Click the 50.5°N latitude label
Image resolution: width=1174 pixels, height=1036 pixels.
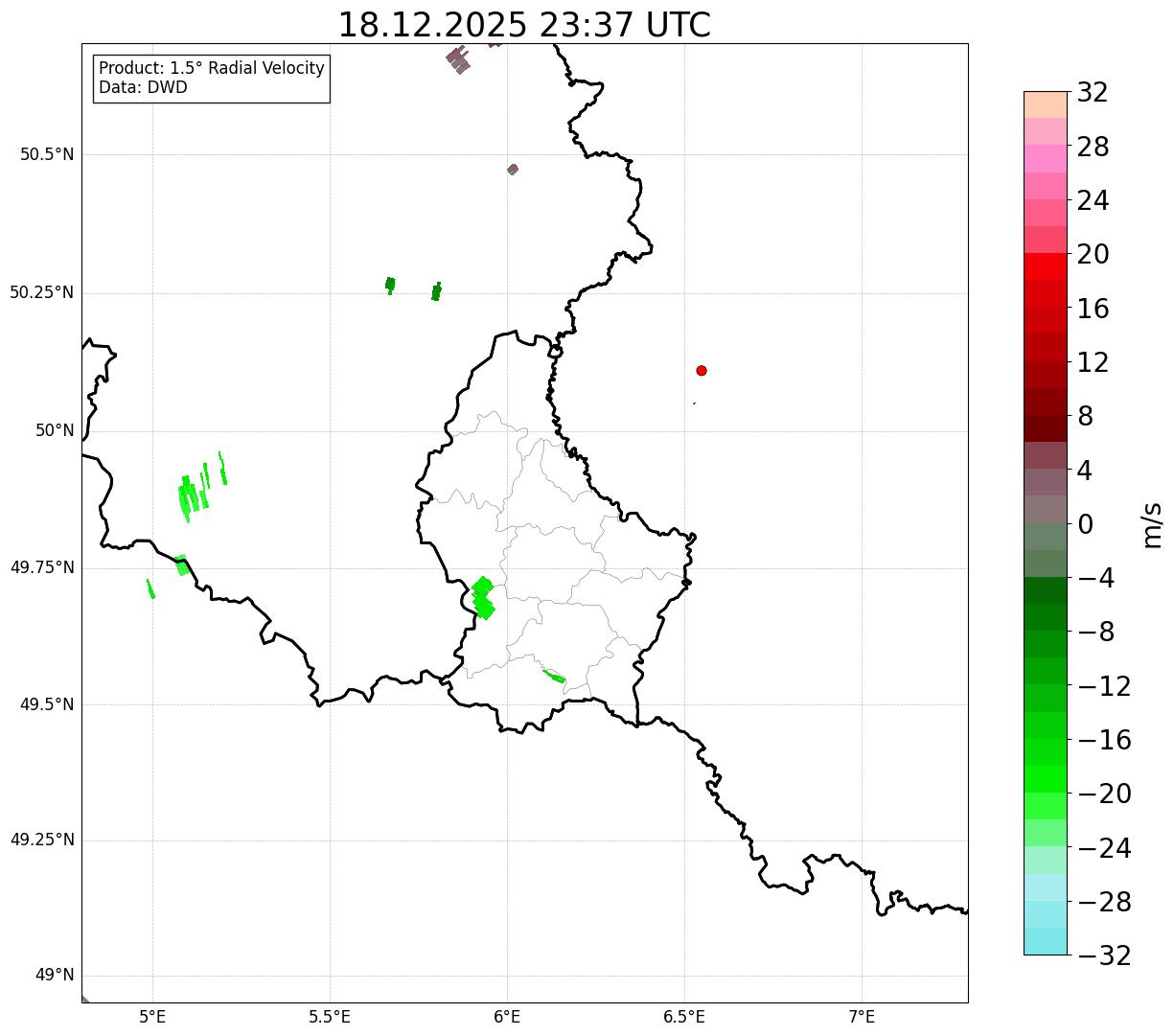(47, 154)
